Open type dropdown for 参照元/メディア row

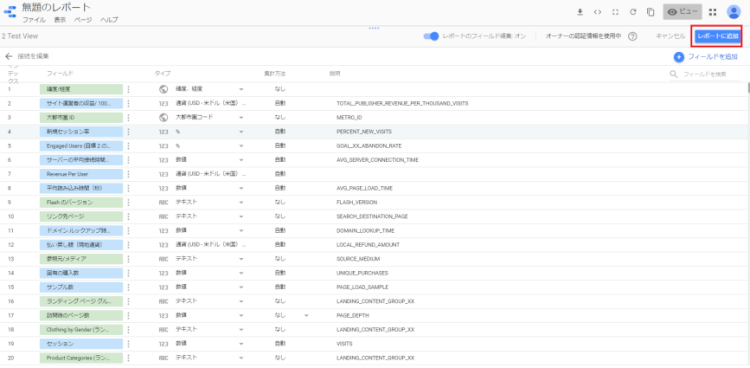point(241,259)
